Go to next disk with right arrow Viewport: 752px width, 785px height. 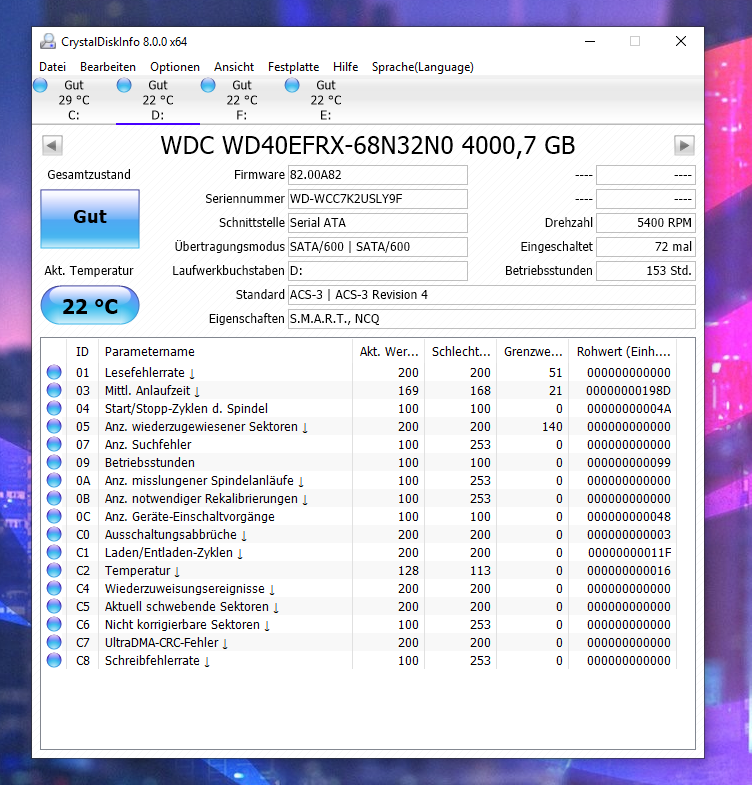[x=684, y=146]
